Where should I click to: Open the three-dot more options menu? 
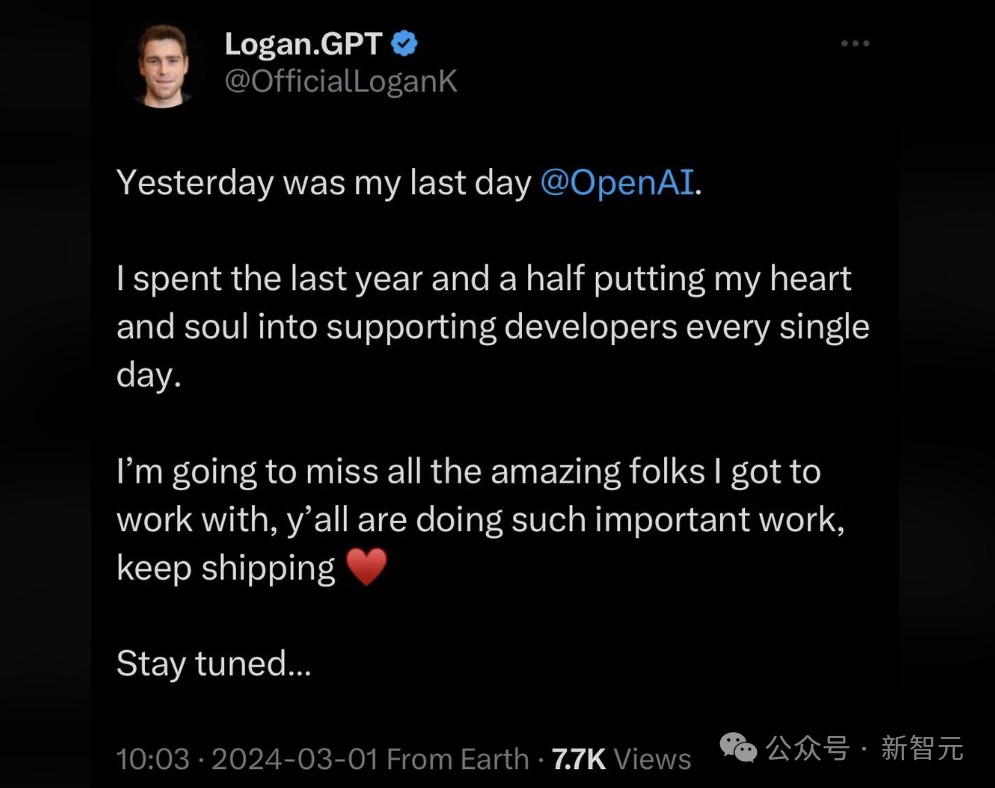(x=854, y=45)
